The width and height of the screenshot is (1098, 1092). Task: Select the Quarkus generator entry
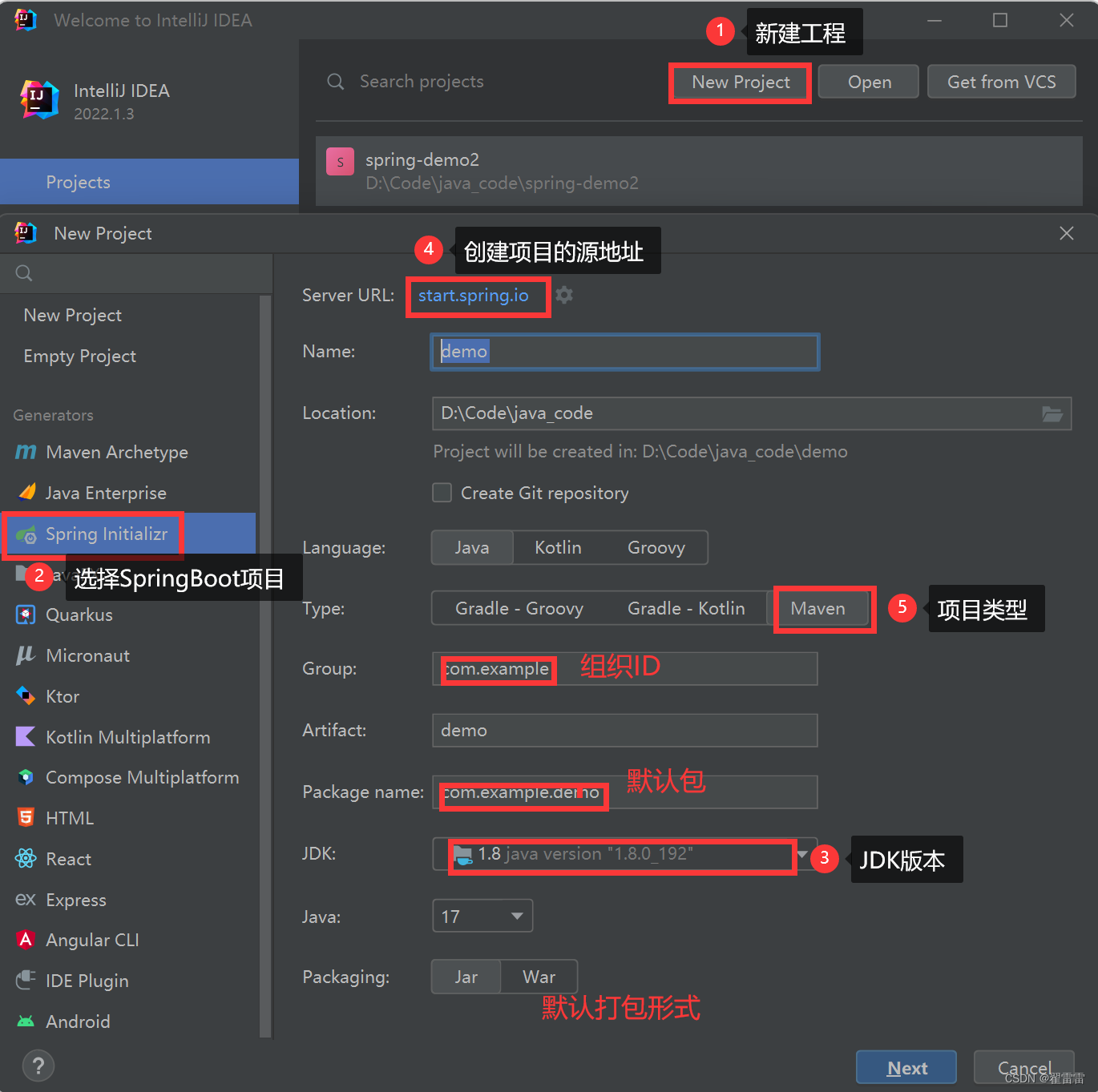[x=130, y=615]
